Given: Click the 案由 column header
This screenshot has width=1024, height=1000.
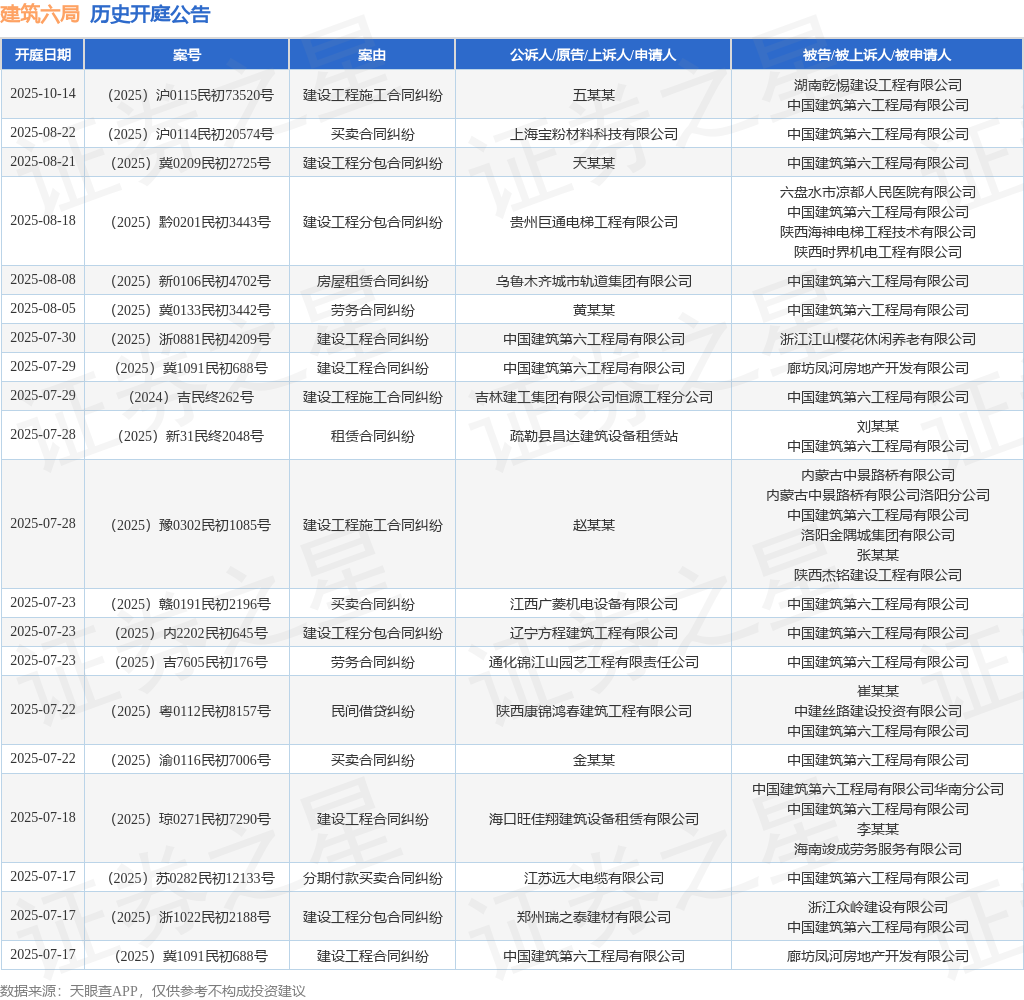Looking at the screenshot, I should 372,55.
